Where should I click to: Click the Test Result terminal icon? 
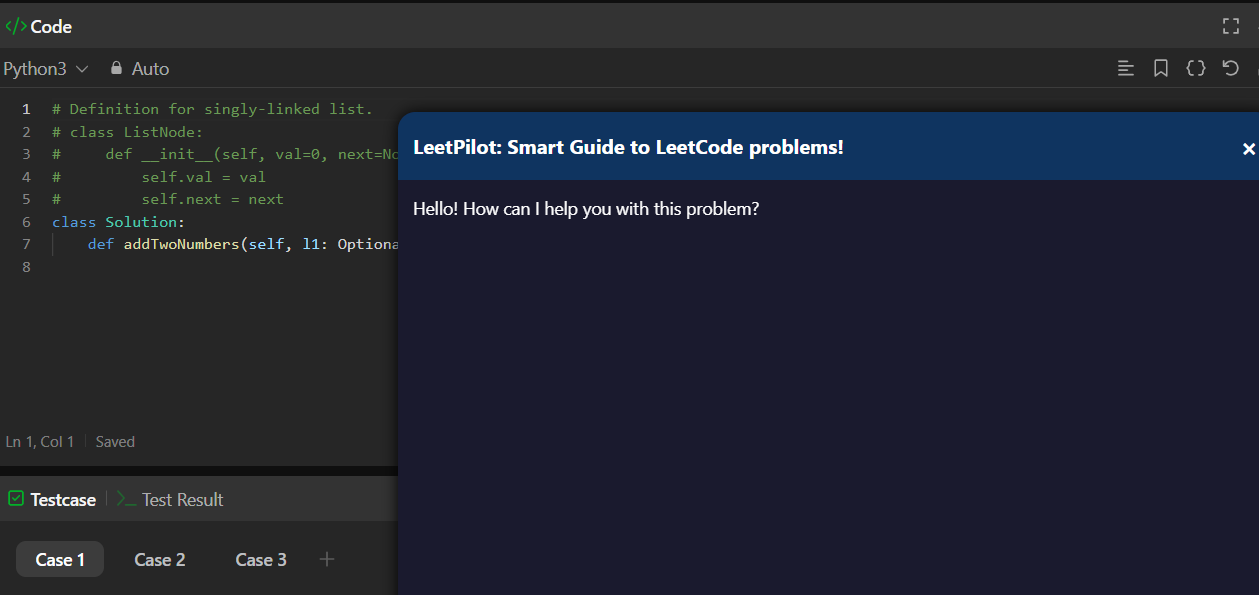(126, 499)
